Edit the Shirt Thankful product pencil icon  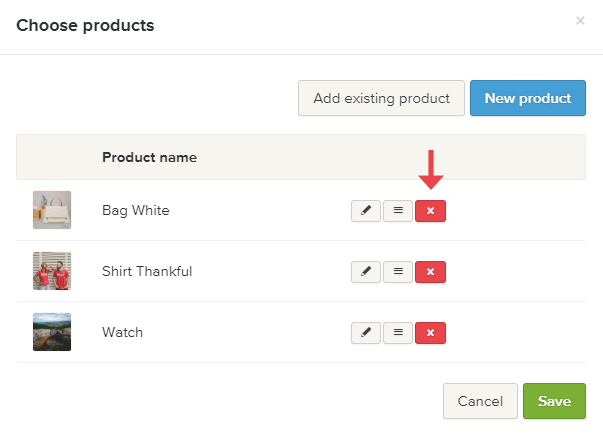point(366,272)
